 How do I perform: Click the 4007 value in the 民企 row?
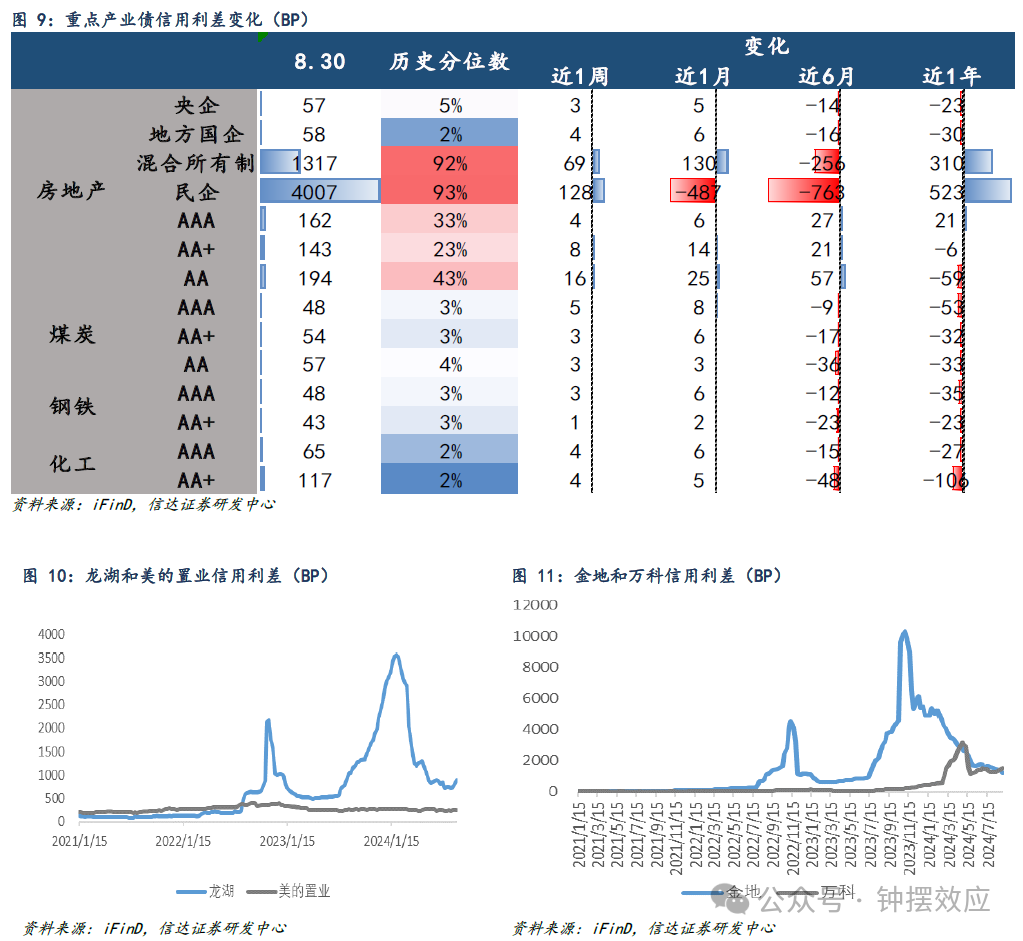[314, 192]
